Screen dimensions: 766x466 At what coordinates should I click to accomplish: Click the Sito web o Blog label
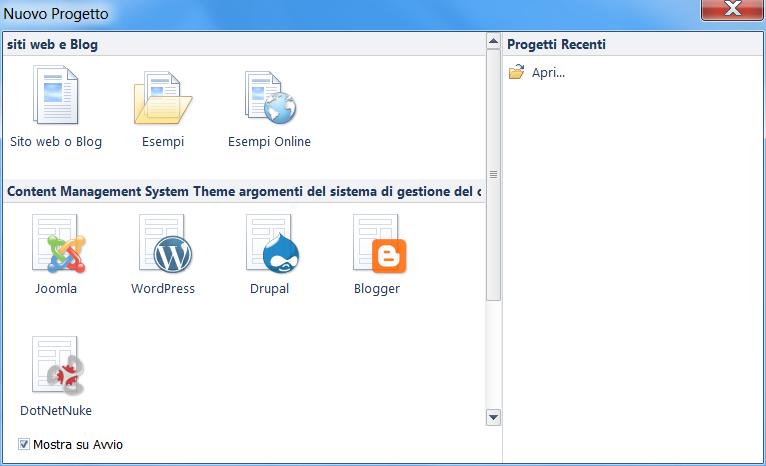pyautogui.click(x=56, y=142)
